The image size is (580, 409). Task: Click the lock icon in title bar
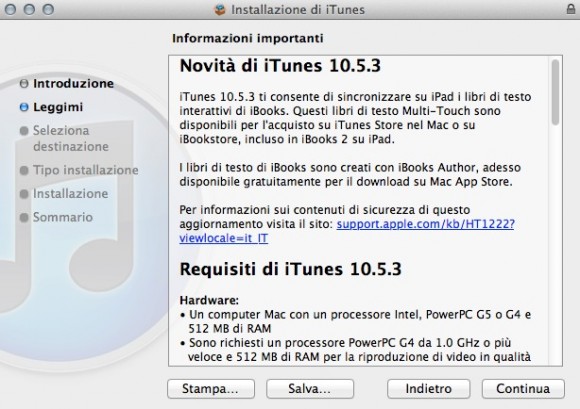pos(571,9)
